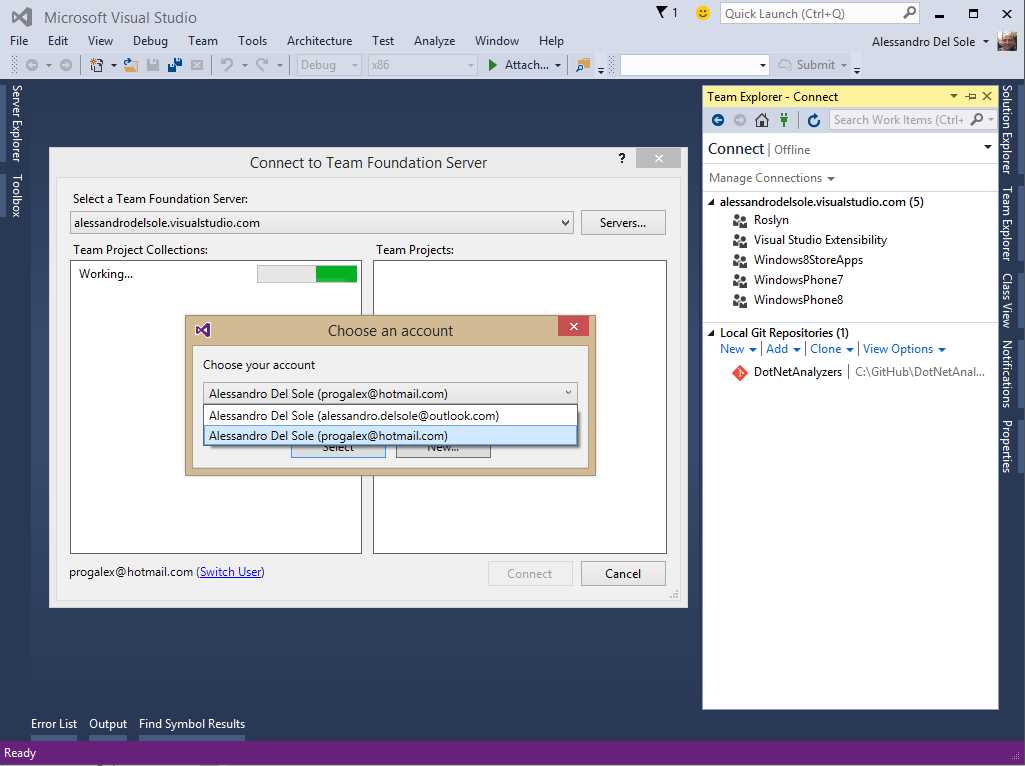Open the Home page in Team Explorer

pyautogui.click(x=761, y=119)
